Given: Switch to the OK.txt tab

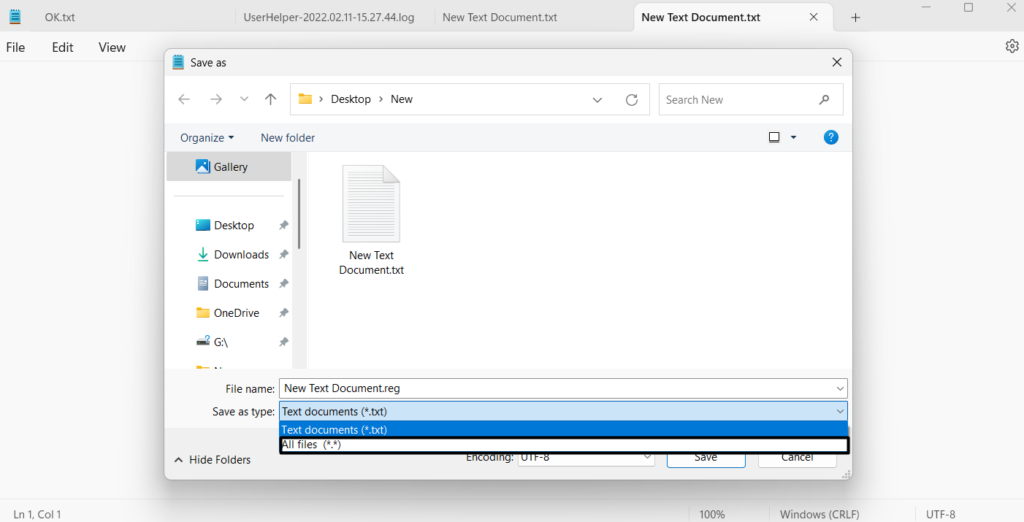Looking at the screenshot, I should click(x=60, y=17).
